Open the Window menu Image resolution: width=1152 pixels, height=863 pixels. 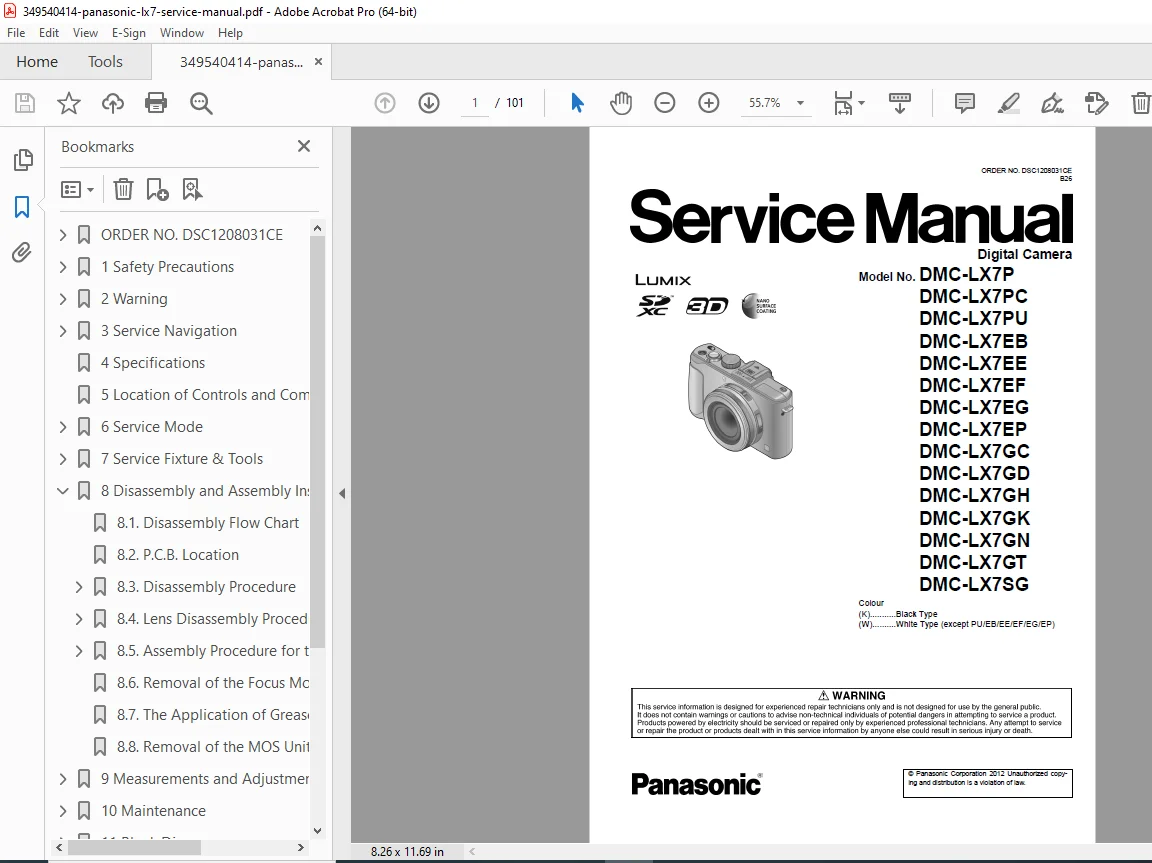pyautogui.click(x=181, y=33)
